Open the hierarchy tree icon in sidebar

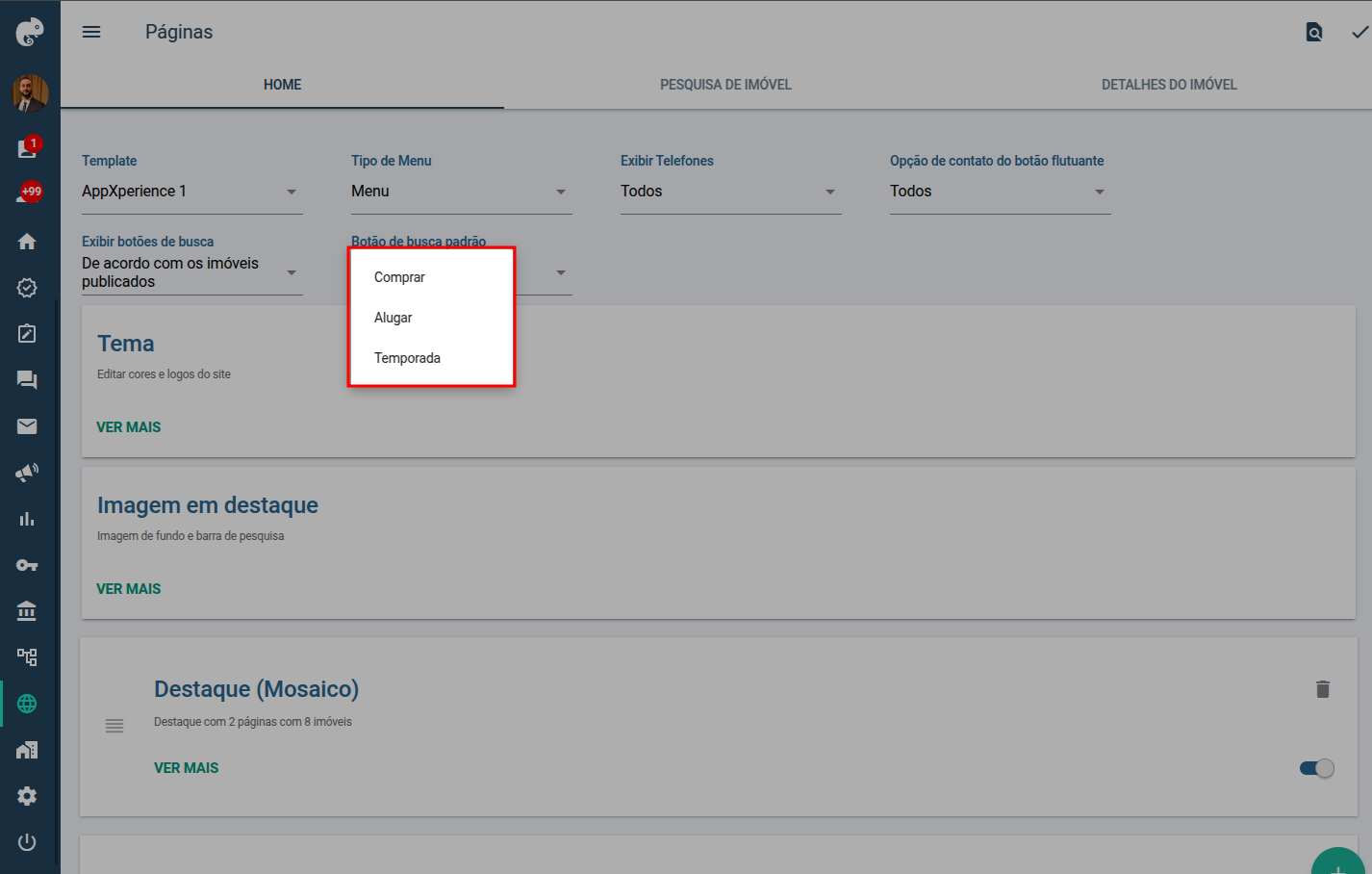[x=27, y=657]
